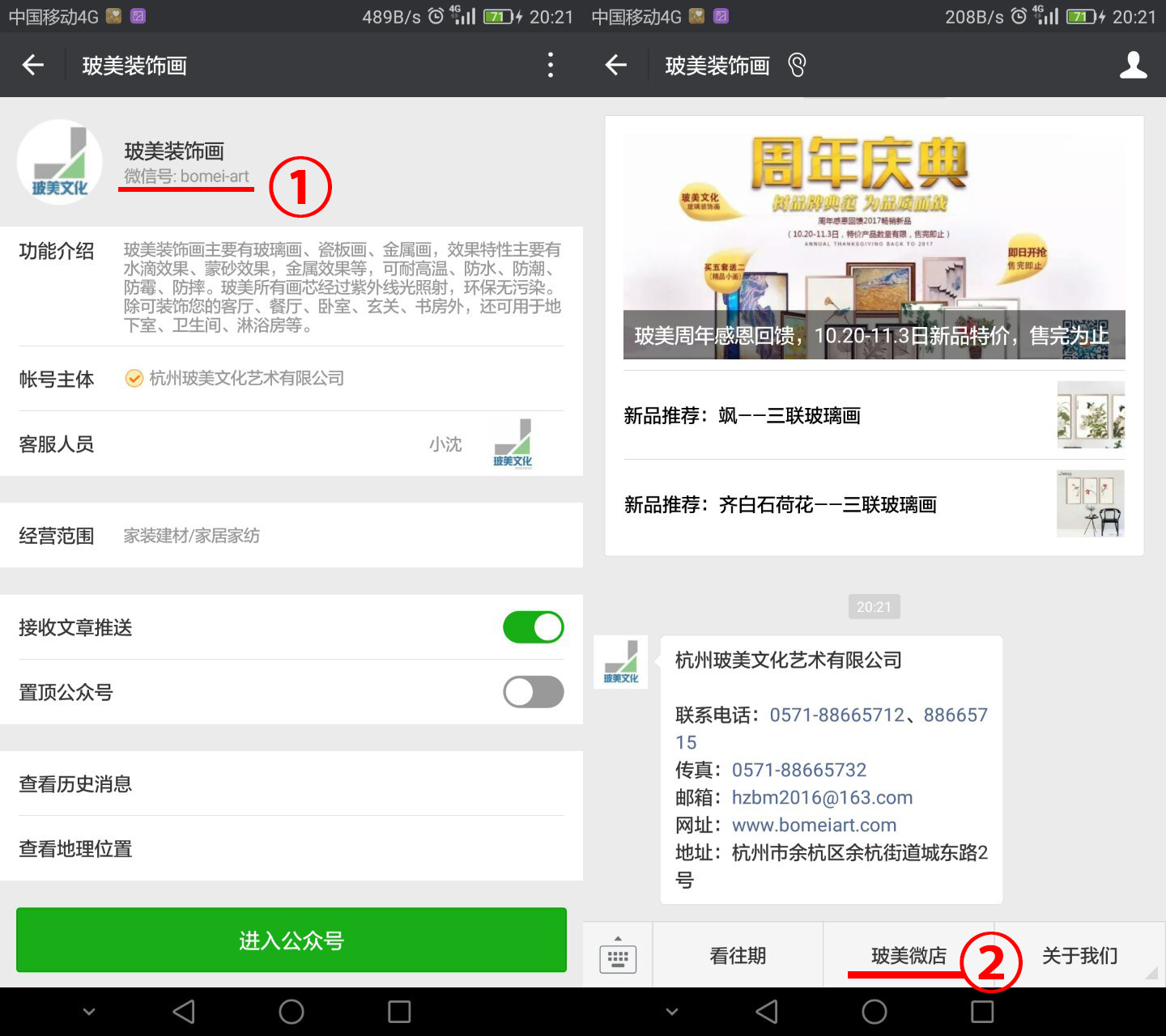Viewport: 1166px width, 1036px height.
Task: Tap the hide navigation chevron on right screen
Action: pos(672,1012)
